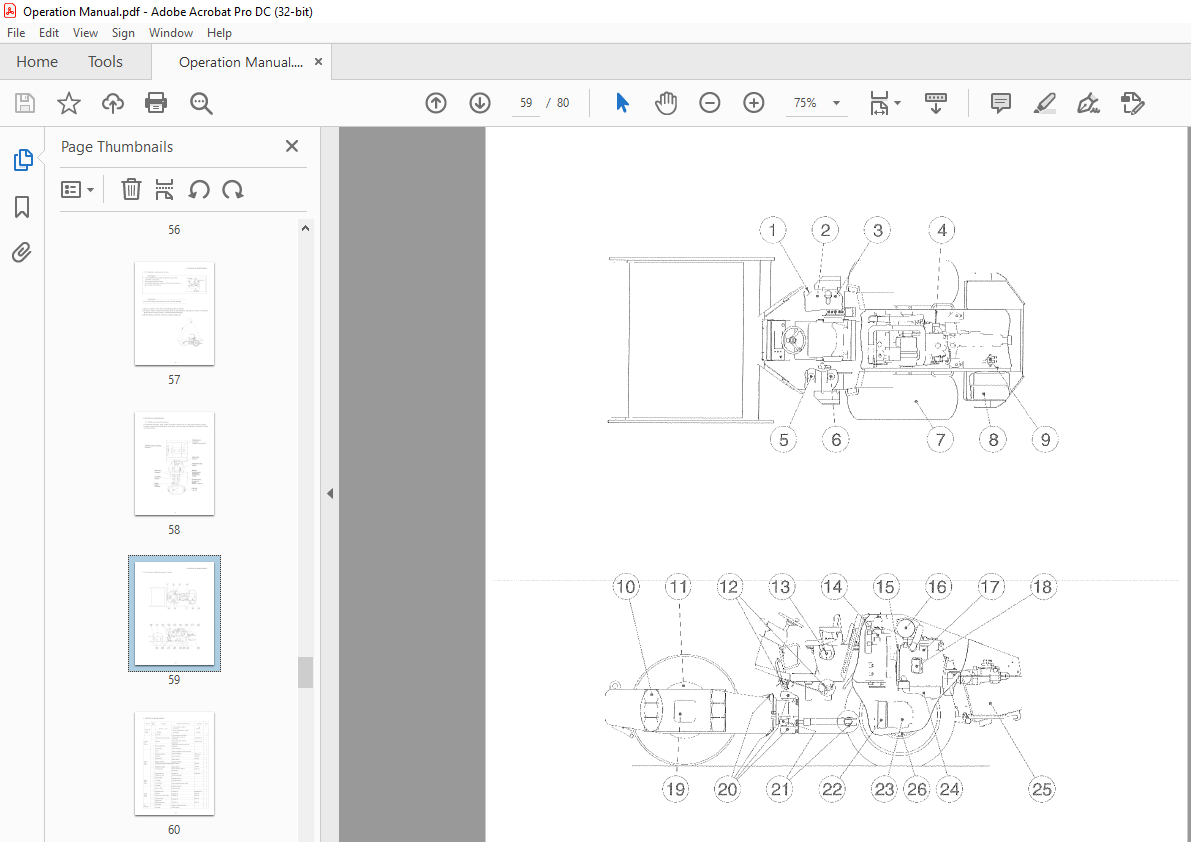Screen dimensions: 1191x842
Task: Add a comment sticky note
Action: pyautogui.click(x=1001, y=103)
